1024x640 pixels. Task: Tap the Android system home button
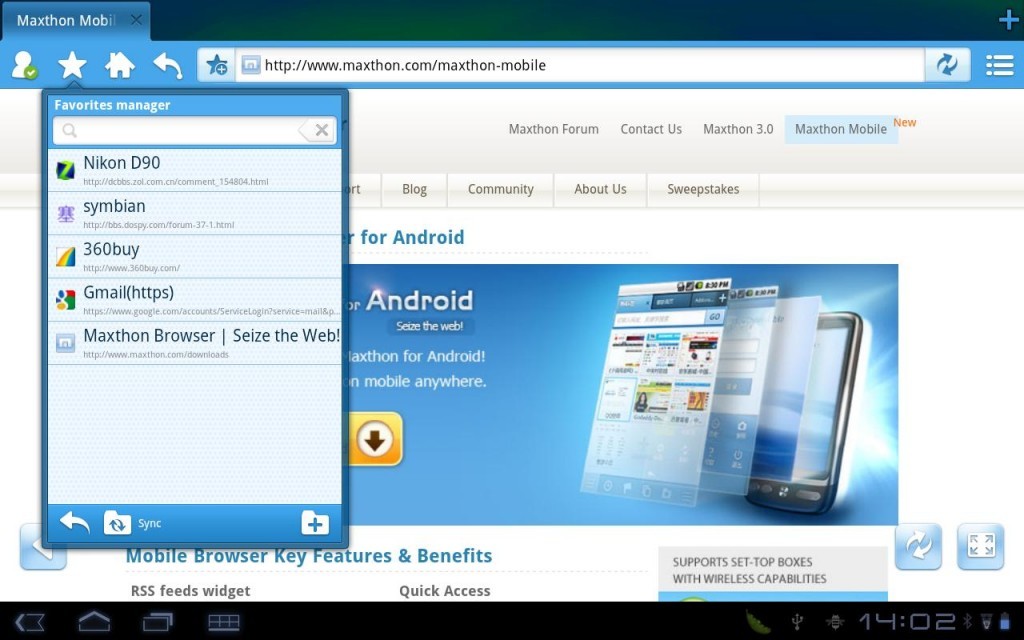(94, 622)
